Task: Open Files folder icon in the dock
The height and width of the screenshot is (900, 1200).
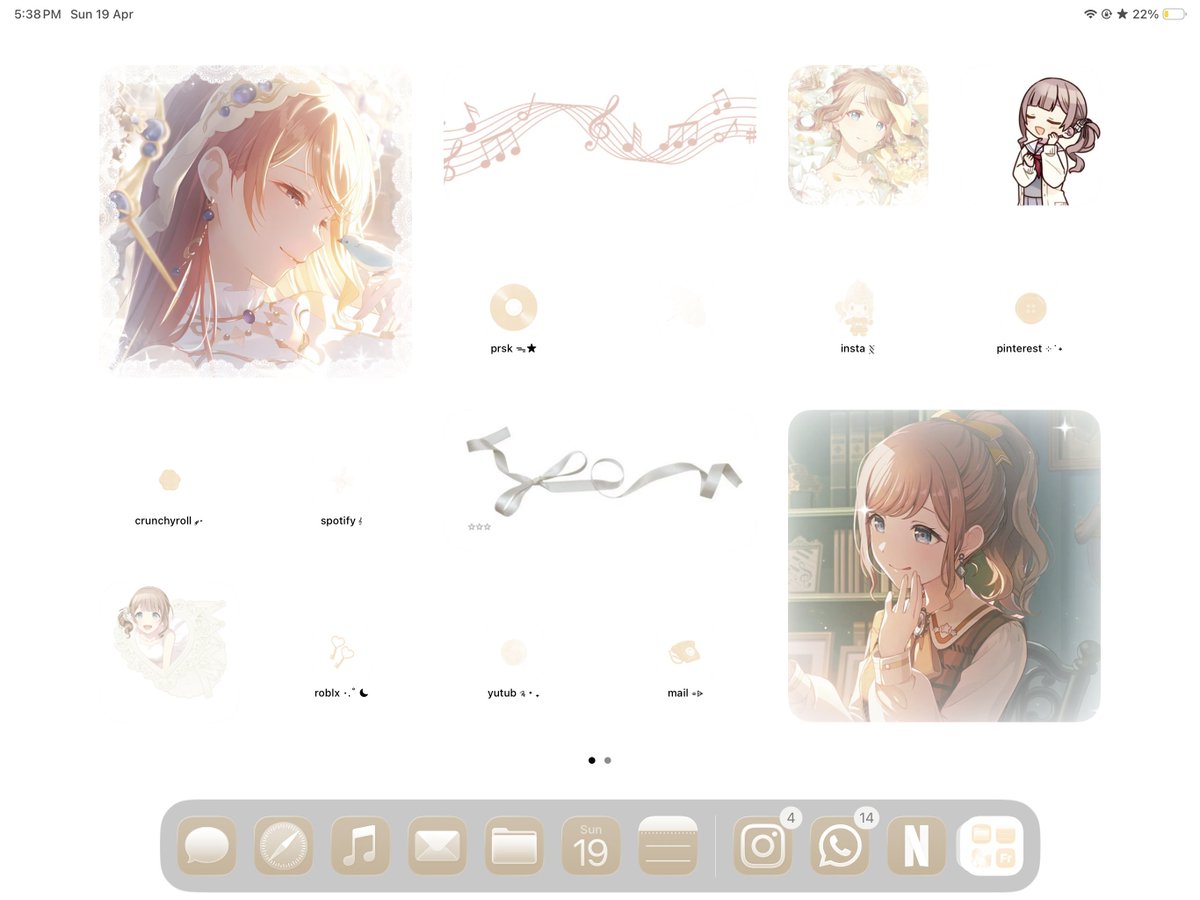Action: (514, 846)
